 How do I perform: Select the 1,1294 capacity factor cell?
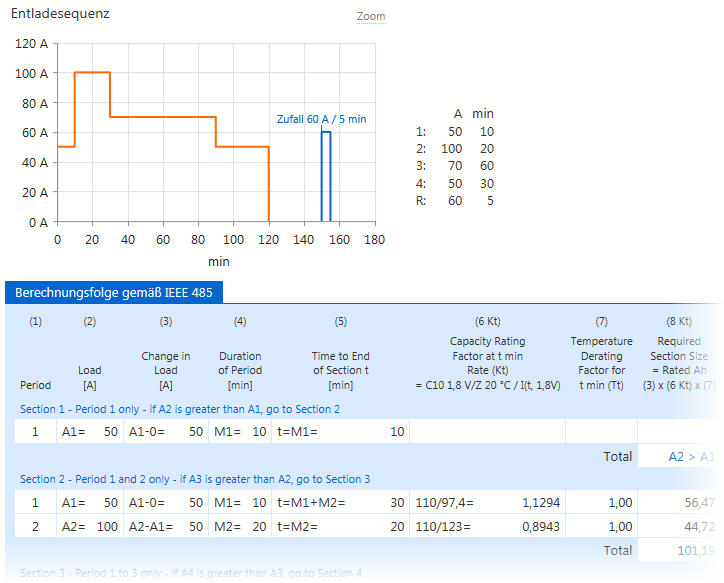click(541, 503)
